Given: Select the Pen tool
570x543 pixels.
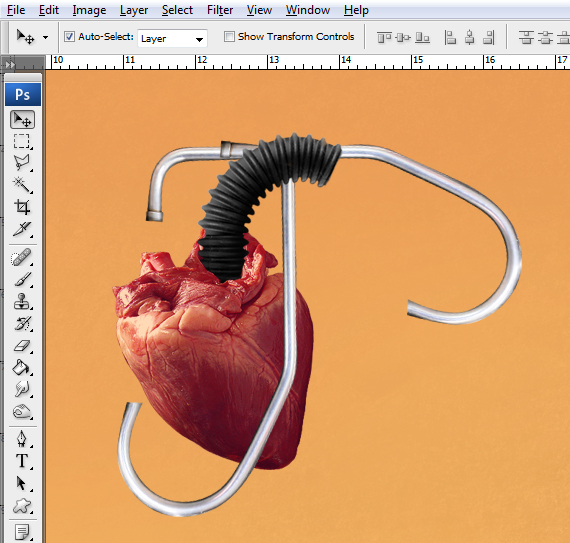Looking at the screenshot, I should pos(22,439).
